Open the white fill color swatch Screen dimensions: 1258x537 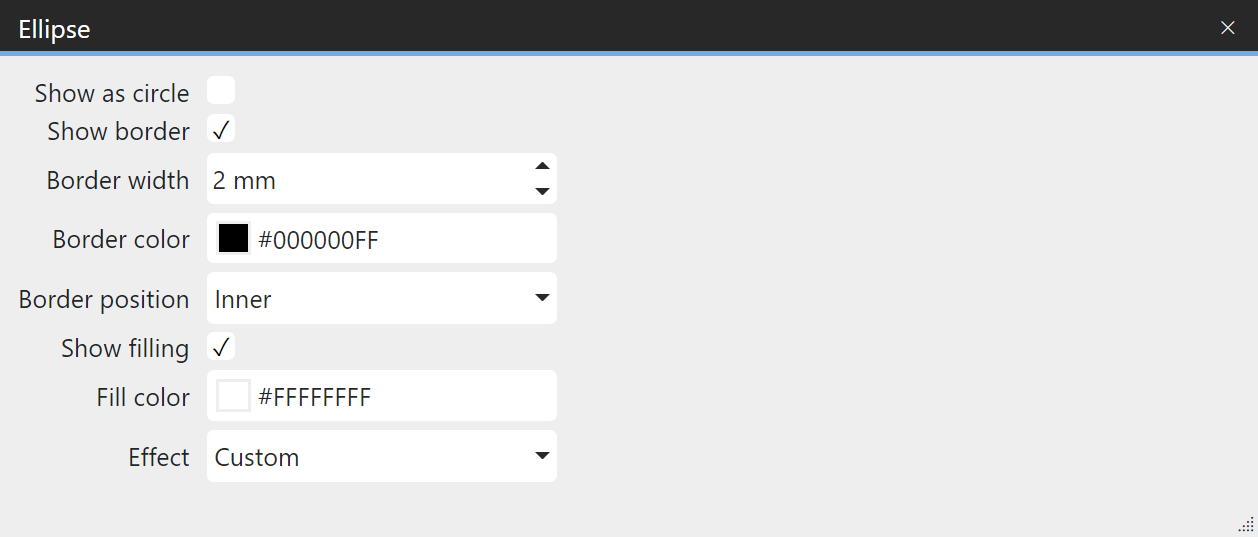pos(233,397)
